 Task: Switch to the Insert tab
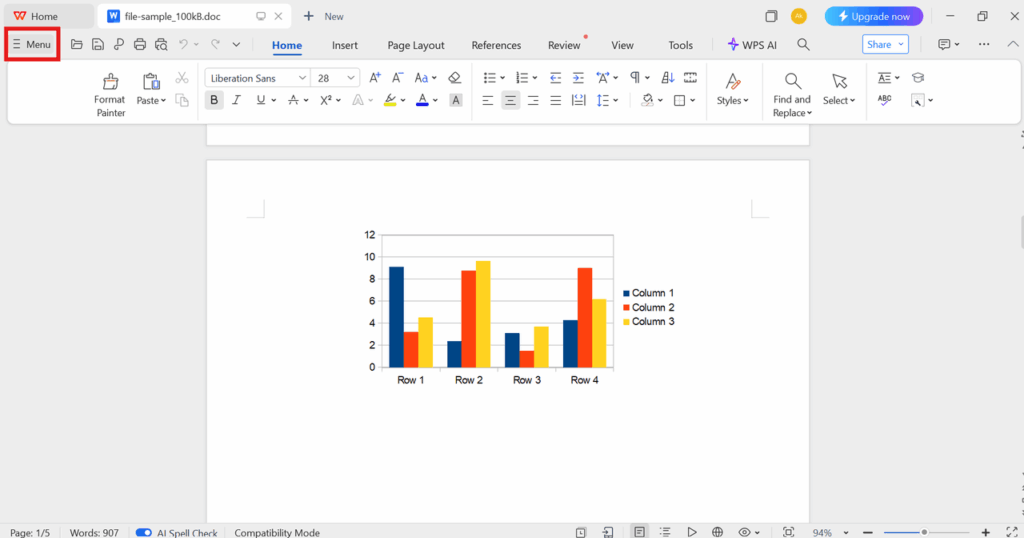(x=344, y=45)
